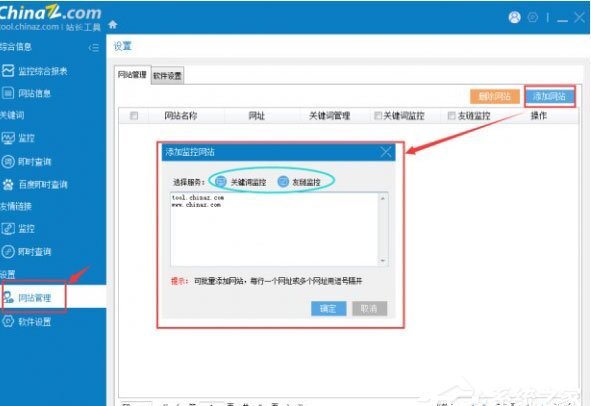The width and height of the screenshot is (591, 406).
Task: Click the text area scrollbar down arrow
Action: tap(383, 261)
